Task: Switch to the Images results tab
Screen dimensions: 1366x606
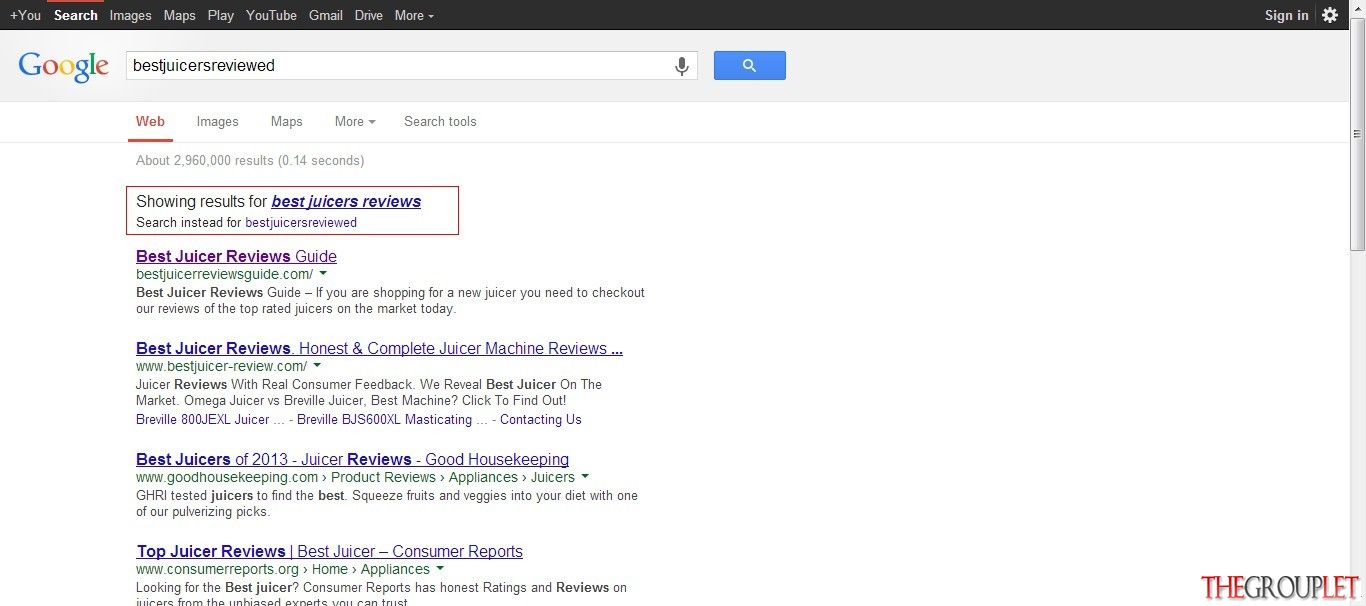Action: (x=217, y=122)
